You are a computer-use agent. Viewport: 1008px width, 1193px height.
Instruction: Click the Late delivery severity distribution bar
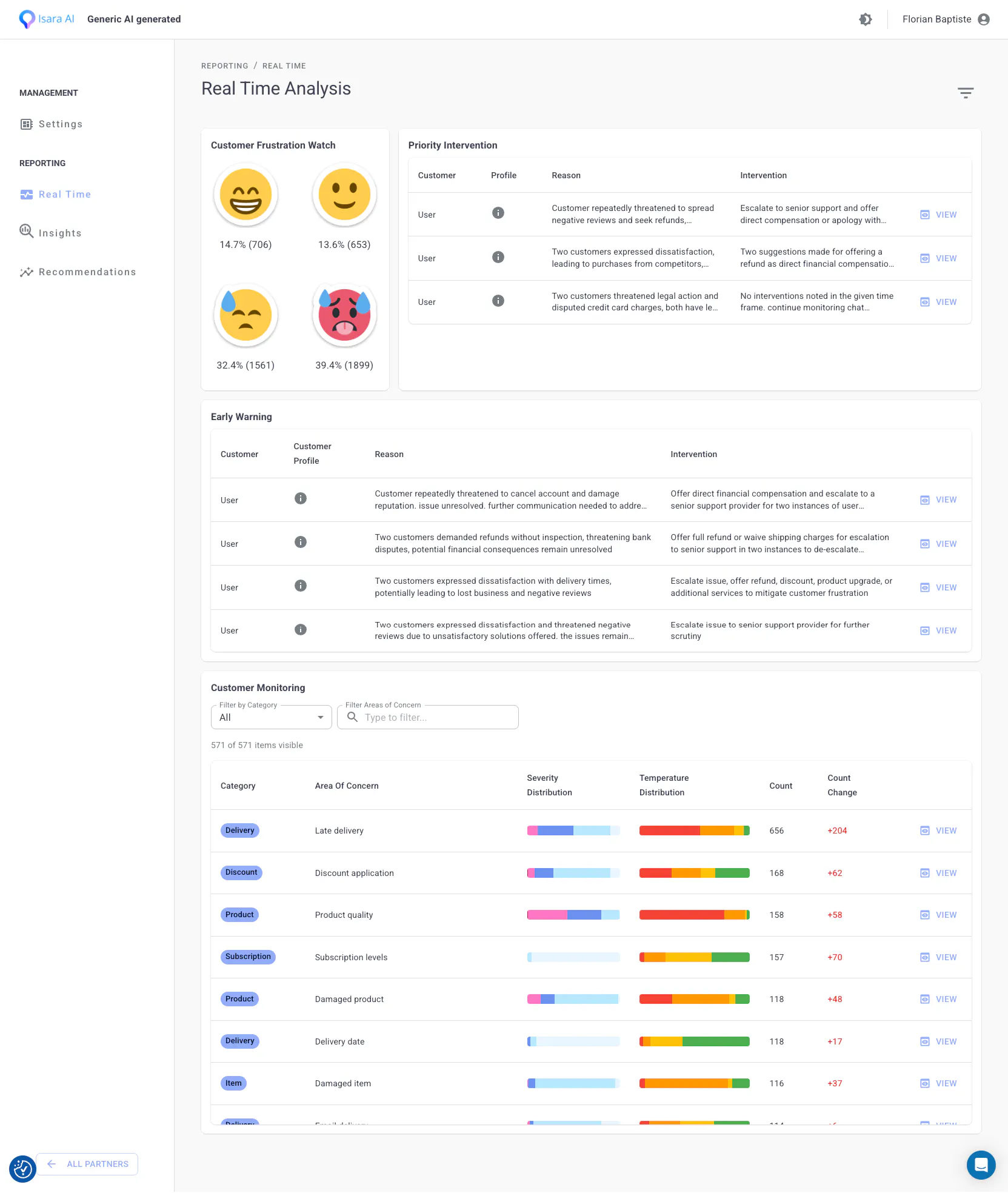[573, 830]
